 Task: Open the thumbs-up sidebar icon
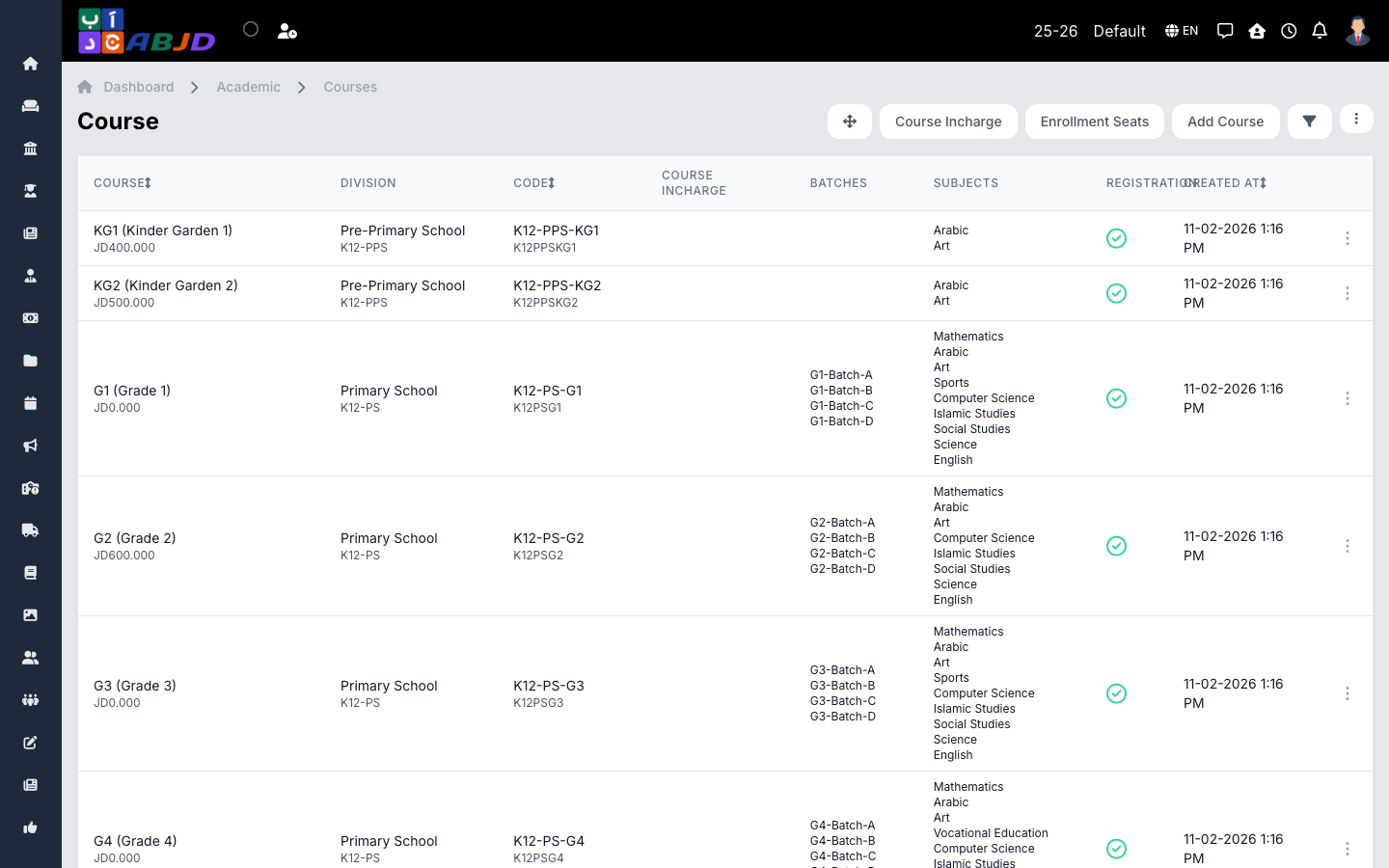[30, 827]
